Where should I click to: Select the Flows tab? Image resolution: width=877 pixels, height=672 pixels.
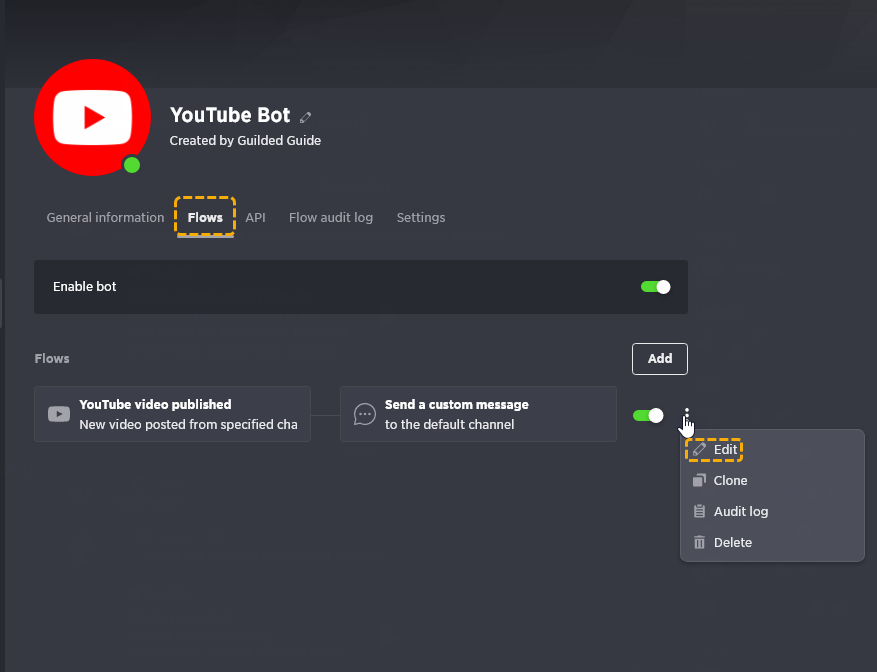point(205,218)
